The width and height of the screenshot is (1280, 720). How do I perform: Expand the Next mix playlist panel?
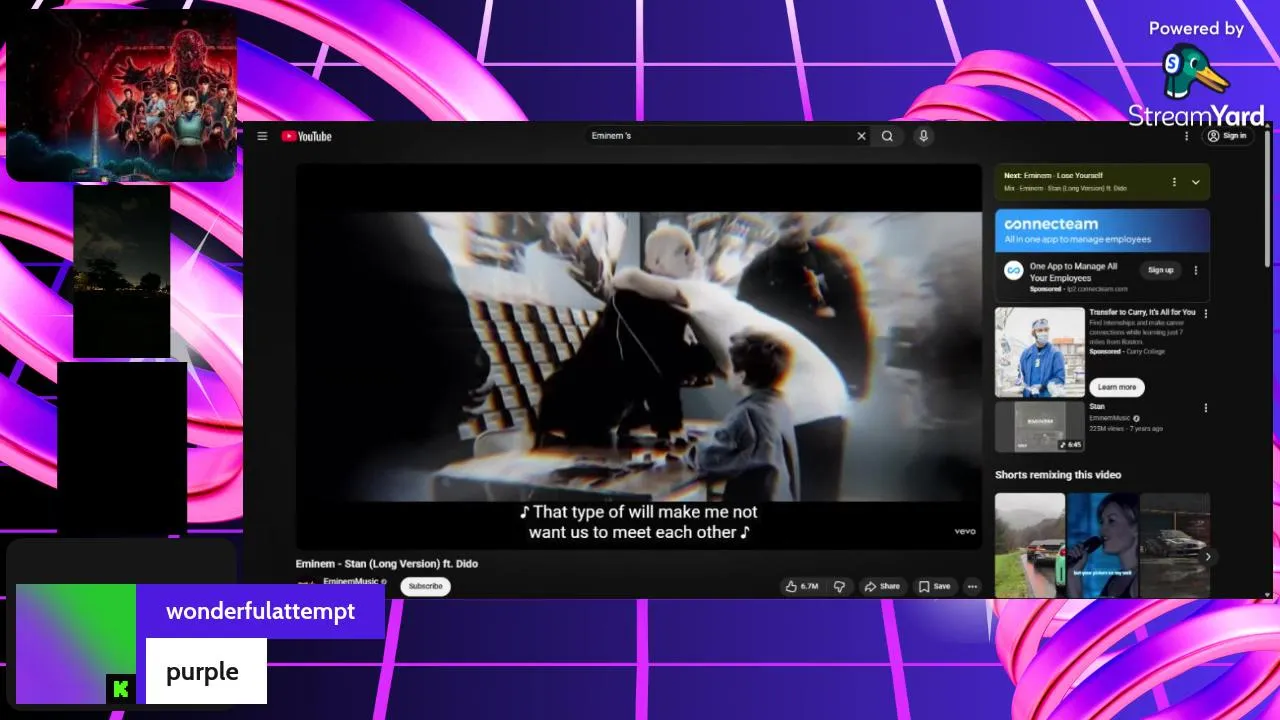click(1195, 182)
